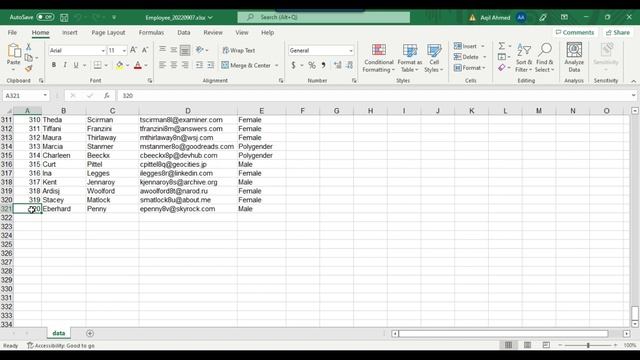Click the horizontal scrollbar
The height and width of the screenshot is (360, 640).
503,333
